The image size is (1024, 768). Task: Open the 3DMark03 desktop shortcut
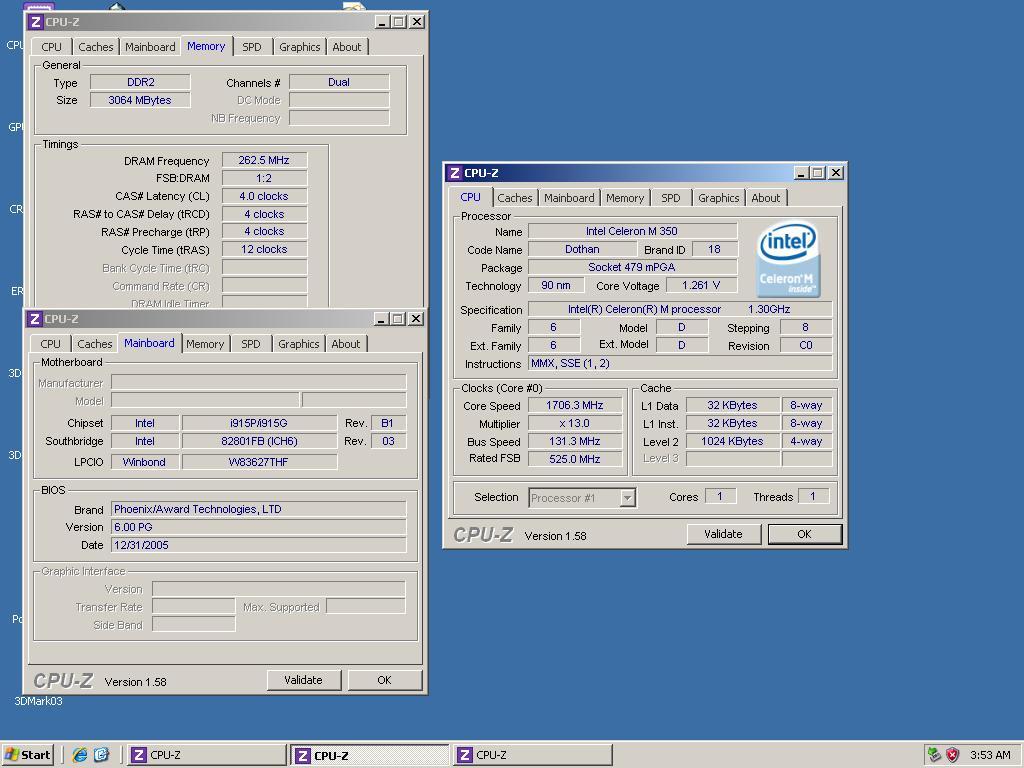(39, 701)
